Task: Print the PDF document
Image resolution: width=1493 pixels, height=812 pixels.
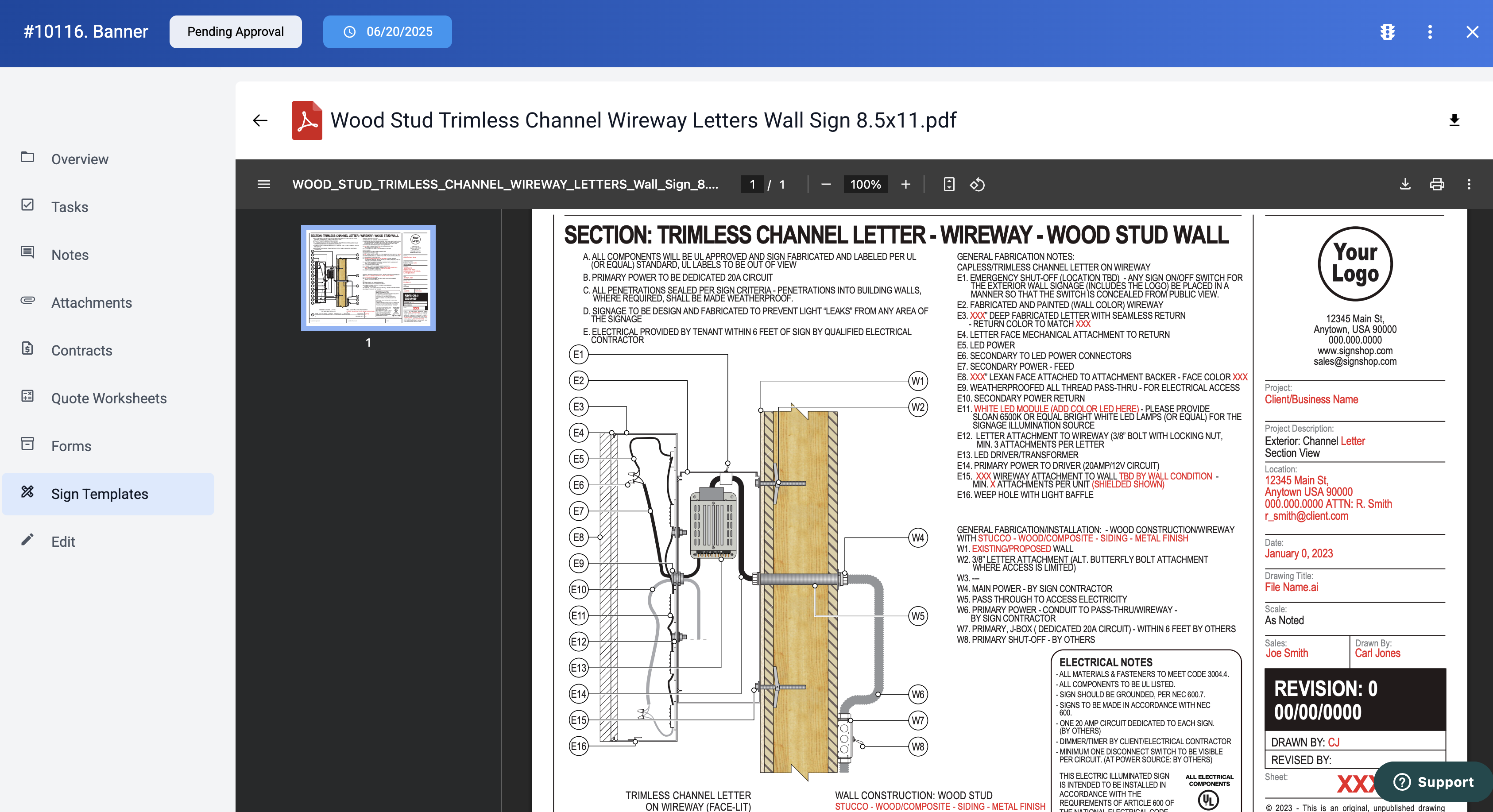Action: [x=1437, y=184]
